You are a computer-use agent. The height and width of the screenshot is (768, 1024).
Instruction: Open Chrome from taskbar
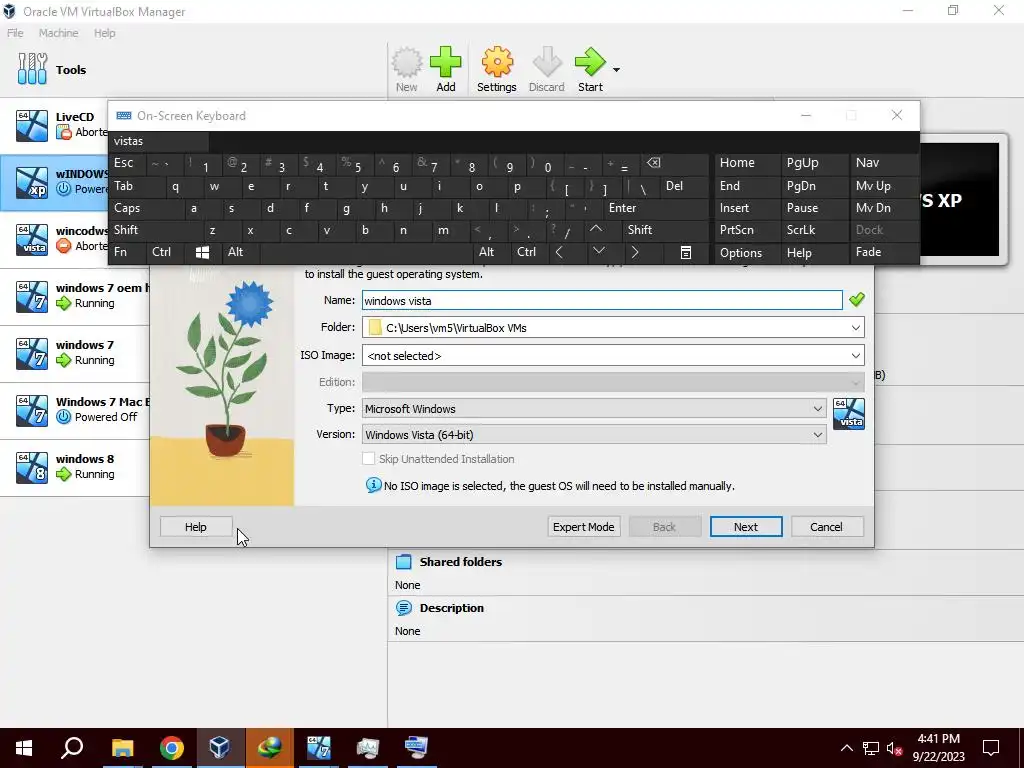point(172,748)
